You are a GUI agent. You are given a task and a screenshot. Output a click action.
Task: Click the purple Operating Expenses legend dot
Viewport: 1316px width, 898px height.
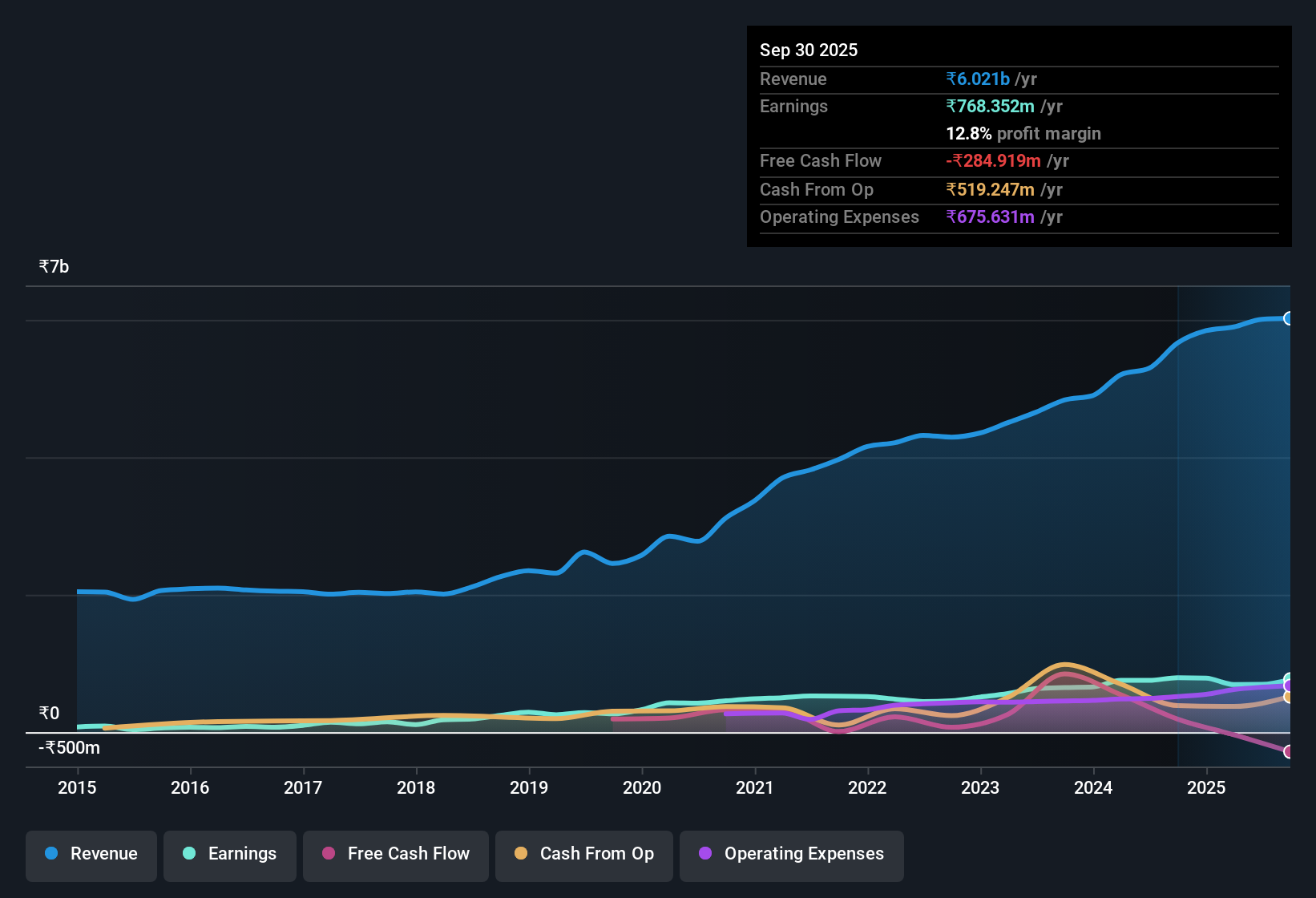coord(705,854)
